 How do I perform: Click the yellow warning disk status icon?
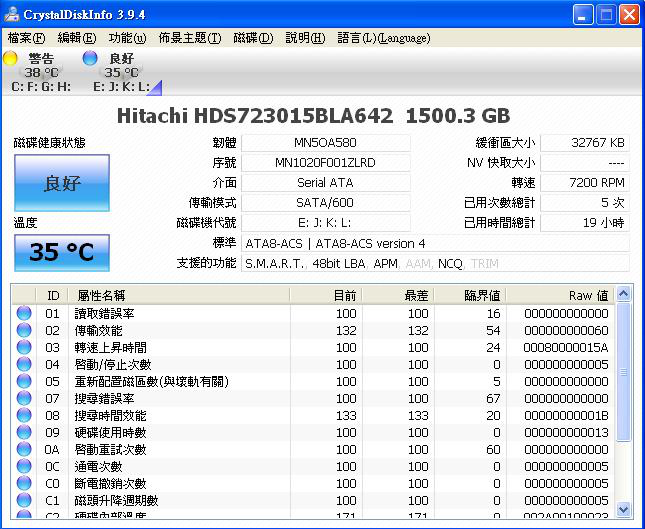(x=11, y=59)
